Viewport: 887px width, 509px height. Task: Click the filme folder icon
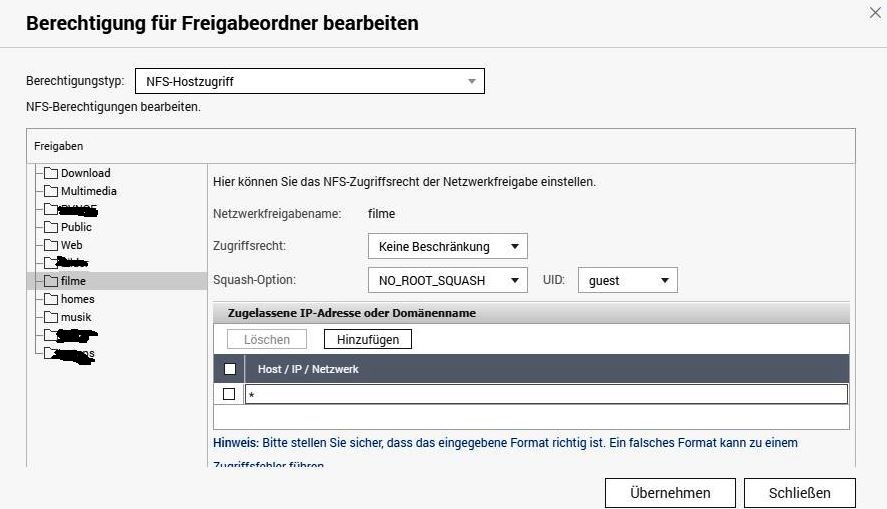51,281
